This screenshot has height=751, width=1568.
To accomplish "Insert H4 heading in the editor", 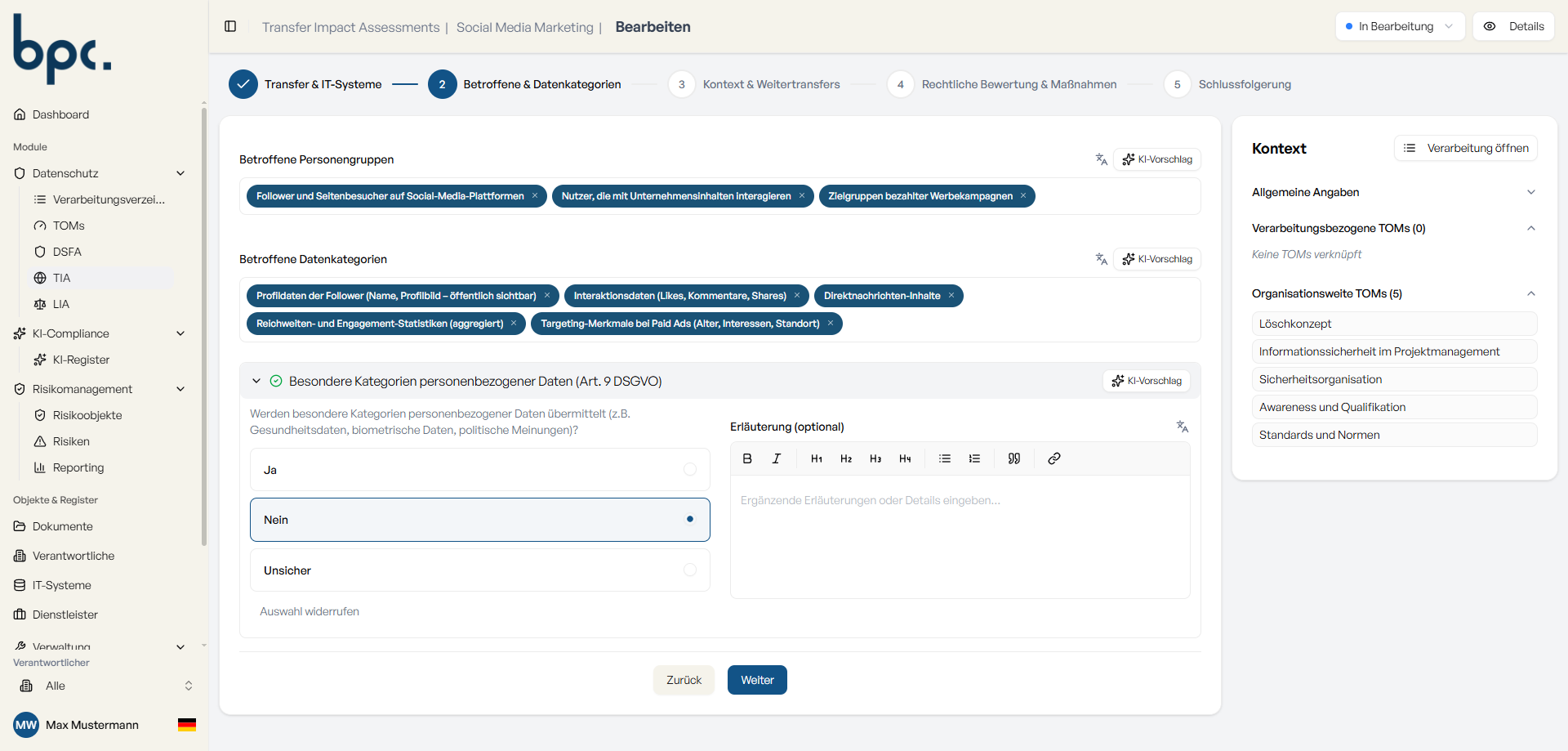I will point(905,458).
